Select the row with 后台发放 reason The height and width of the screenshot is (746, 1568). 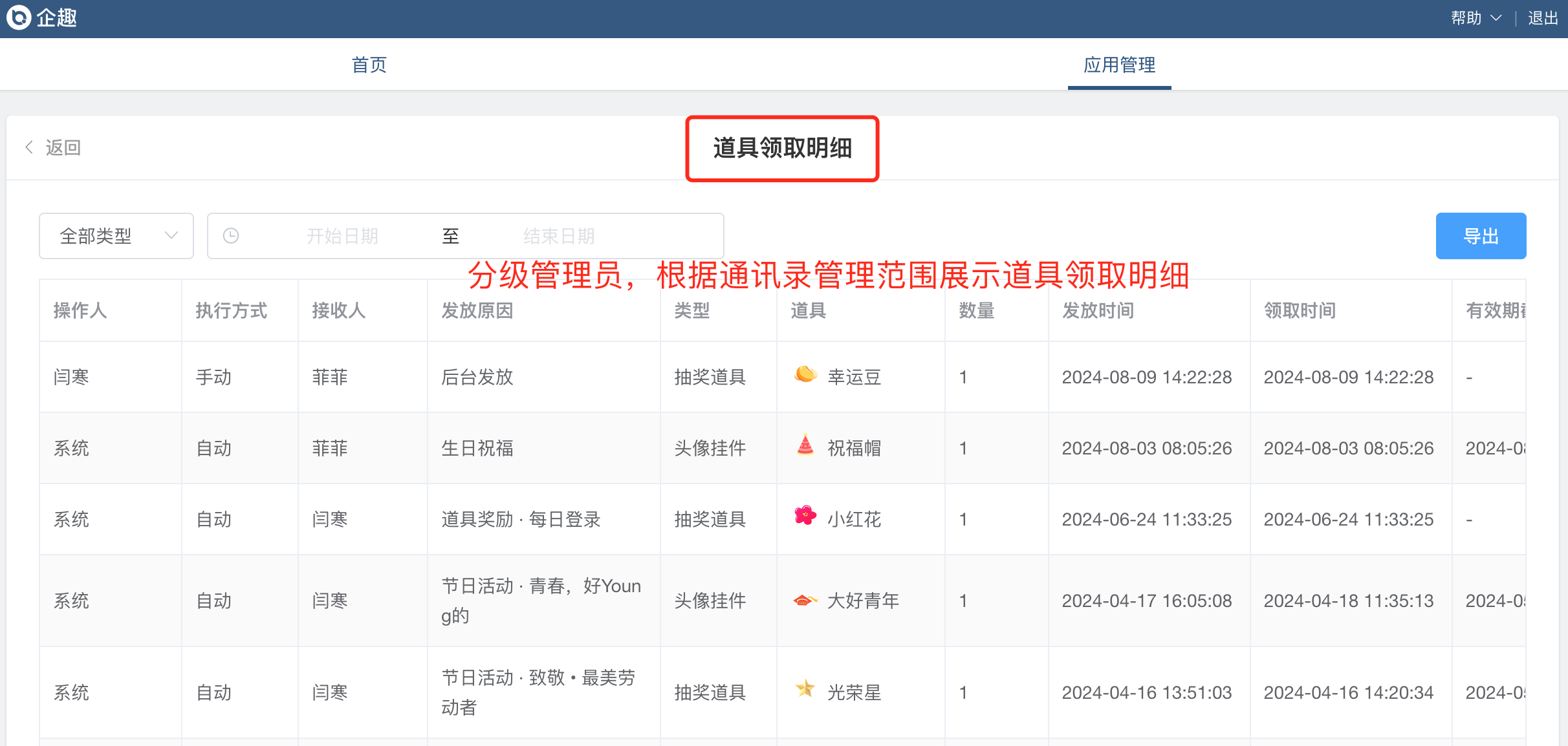477,377
